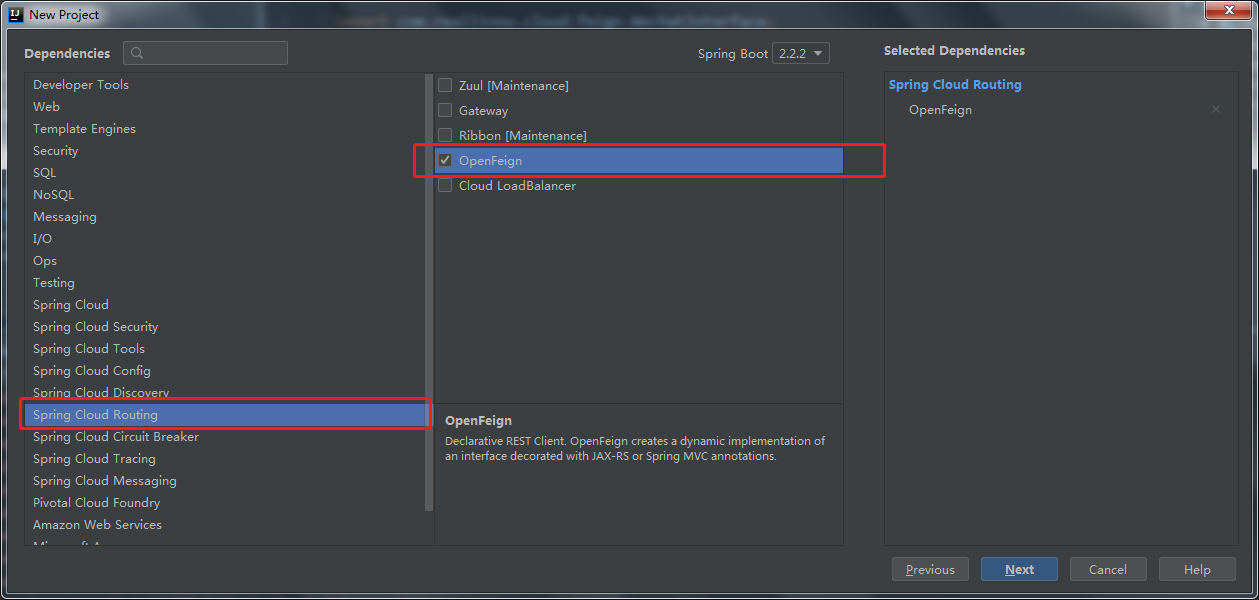1259x600 pixels.
Task: Remove OpenFeign using the x icon
Action: (x=1216, y=110)
